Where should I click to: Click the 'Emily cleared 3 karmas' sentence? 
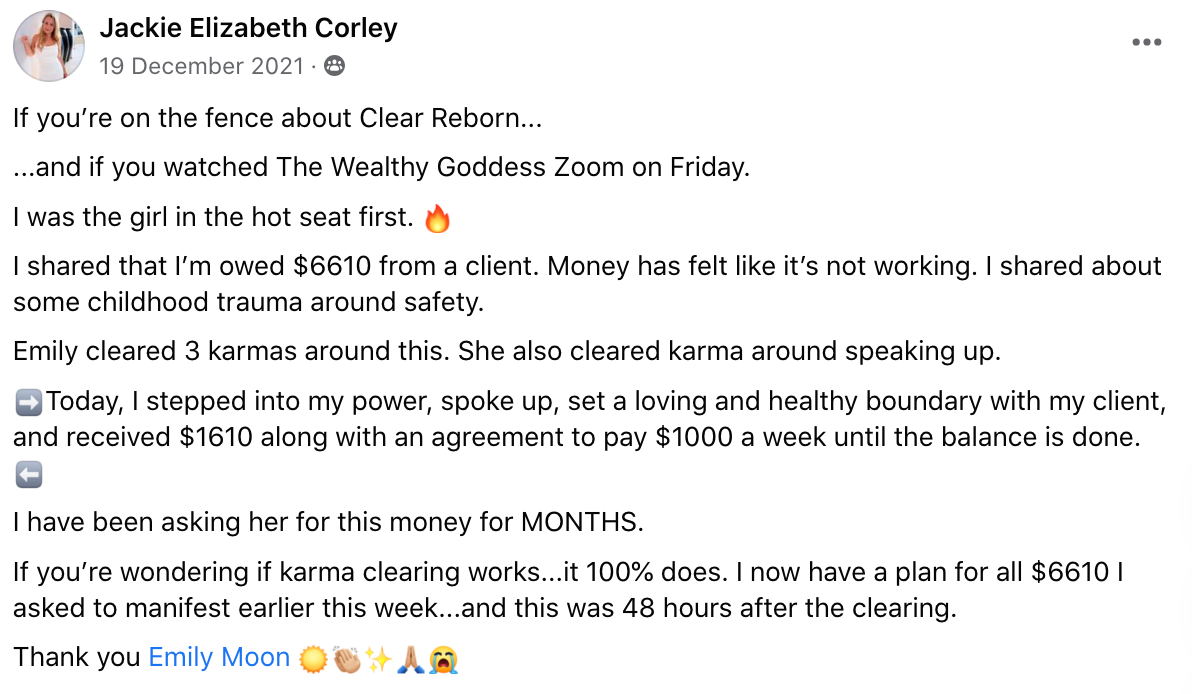507,351
